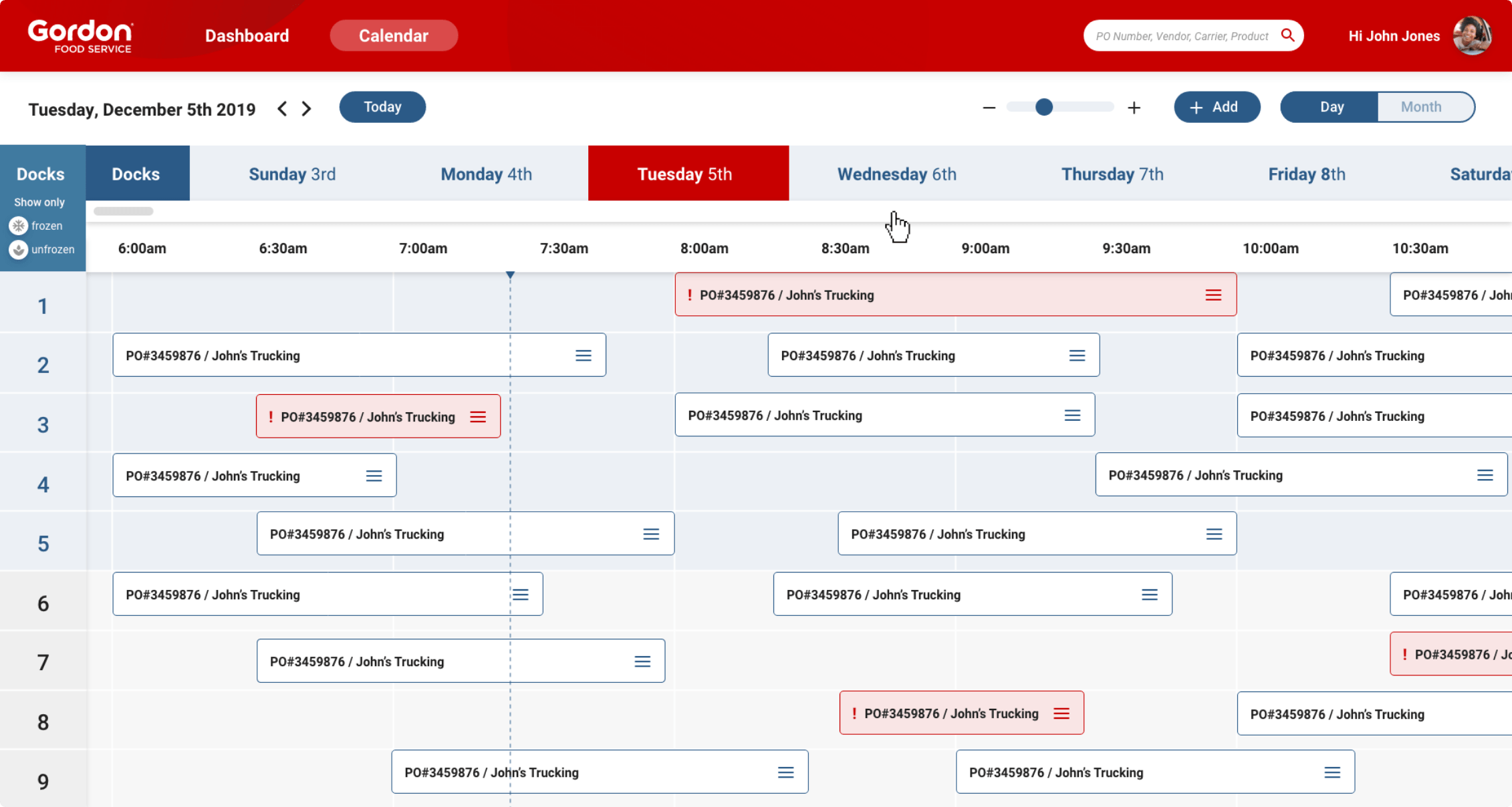Open John Jones profile avatar
This screenshot has width=1512, height=807.
point(1471,35)
